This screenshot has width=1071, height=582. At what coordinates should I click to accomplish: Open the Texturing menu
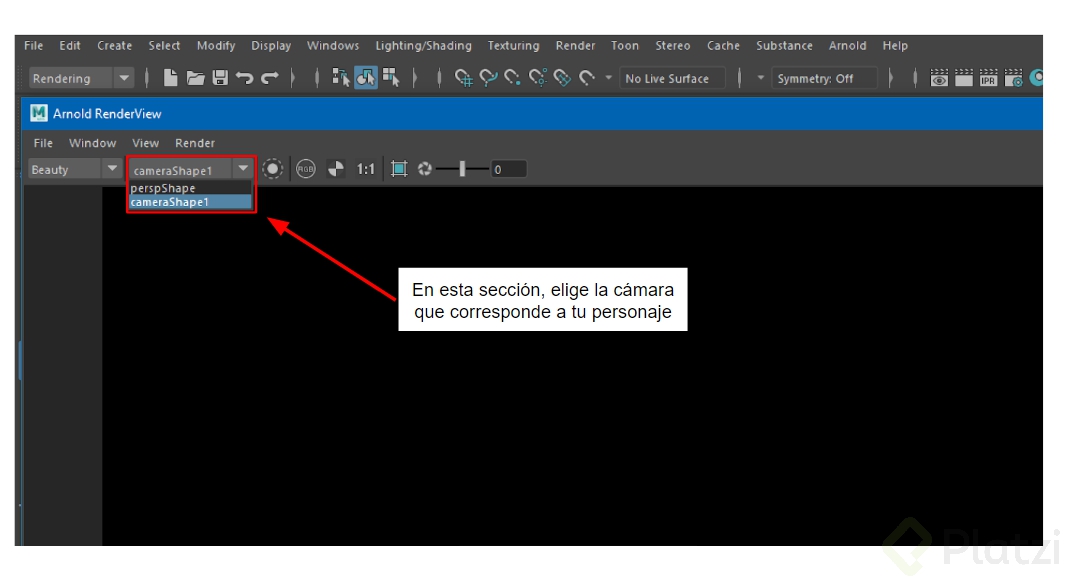coord(513,46)
